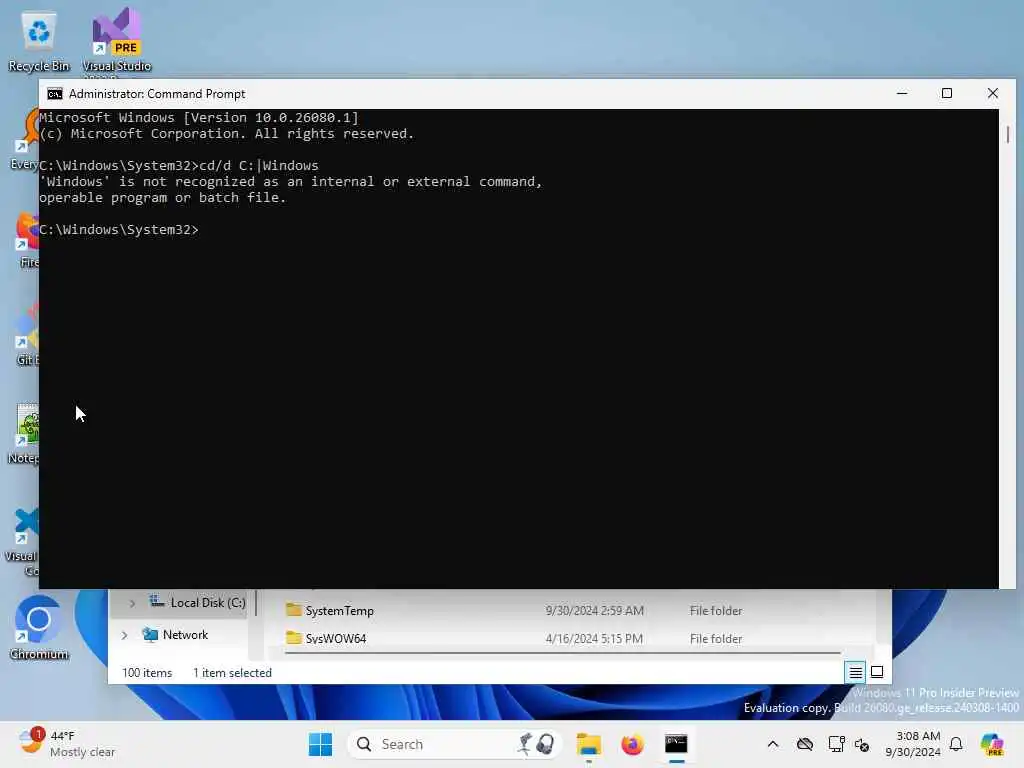Select the Command Prompt taskbar icon

[676, 744]
